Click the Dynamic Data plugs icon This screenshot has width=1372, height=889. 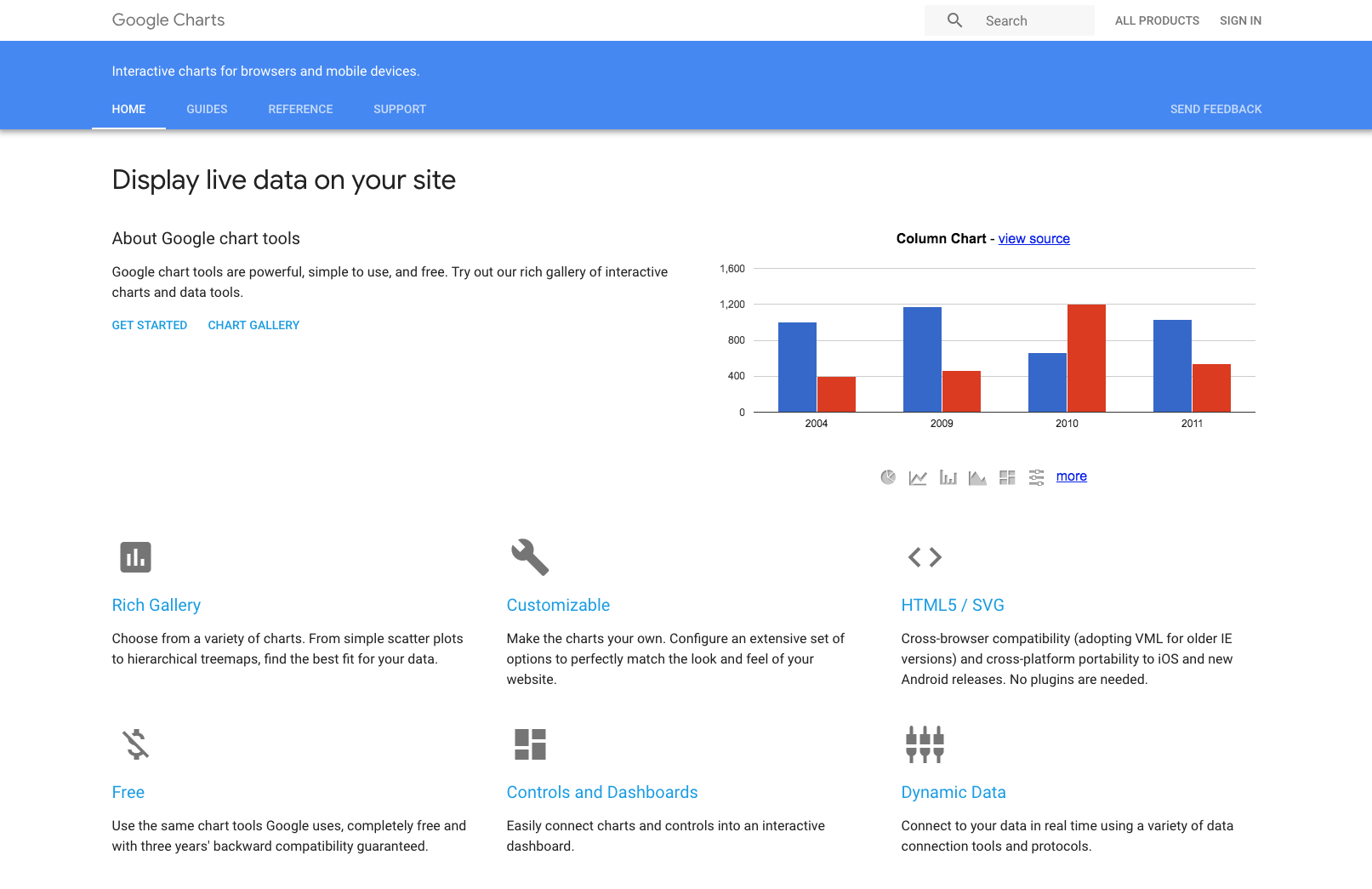925,744
